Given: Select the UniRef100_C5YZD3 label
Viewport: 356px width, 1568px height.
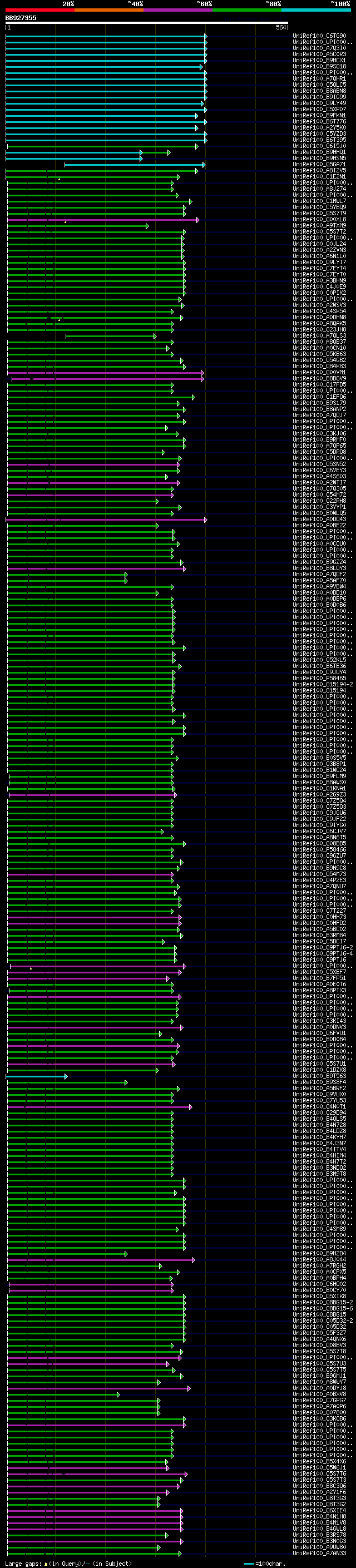Looking at the screenshot, I should coord(319,134).
